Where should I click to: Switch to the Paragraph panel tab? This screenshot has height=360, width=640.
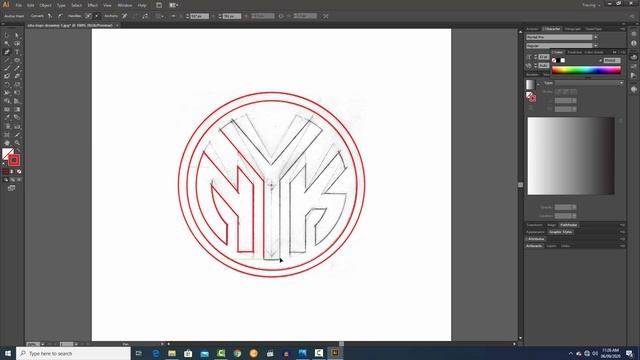pyautogui.click(x=572, y=29)
